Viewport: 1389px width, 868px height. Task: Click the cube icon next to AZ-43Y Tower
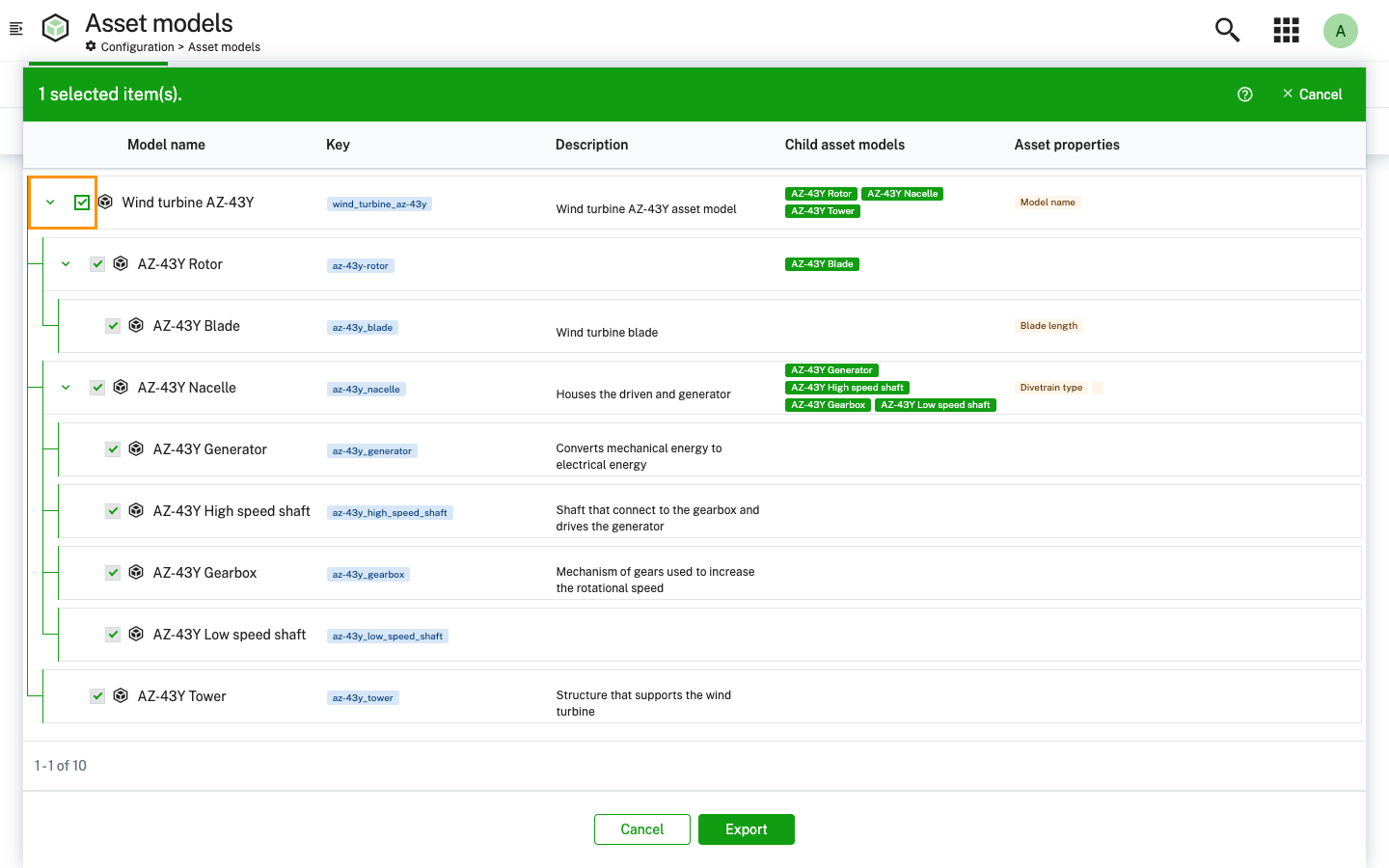click(x=120, y=695)
